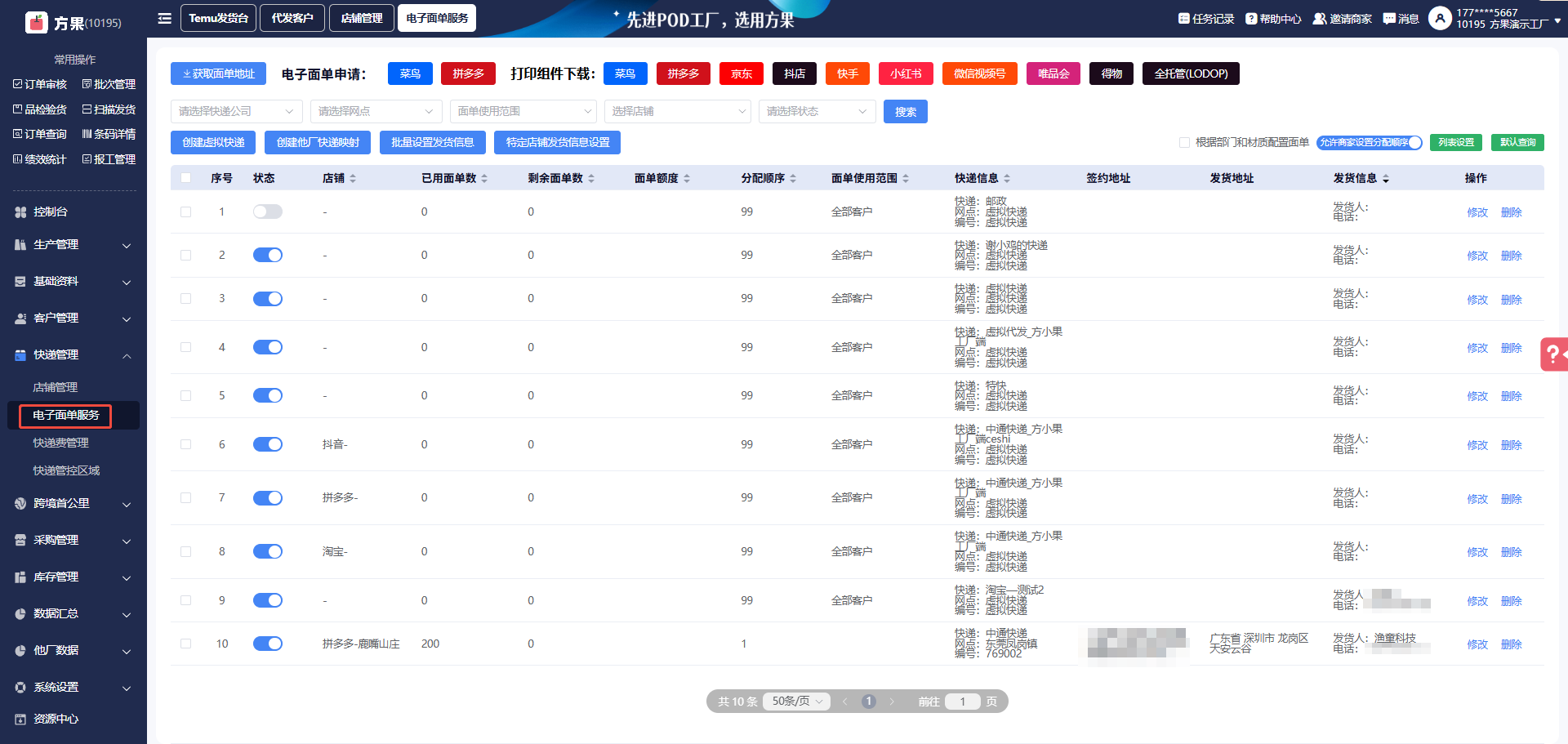Click 创建虚拟快递 button
1568x744 pixels.
coord(213,142)
